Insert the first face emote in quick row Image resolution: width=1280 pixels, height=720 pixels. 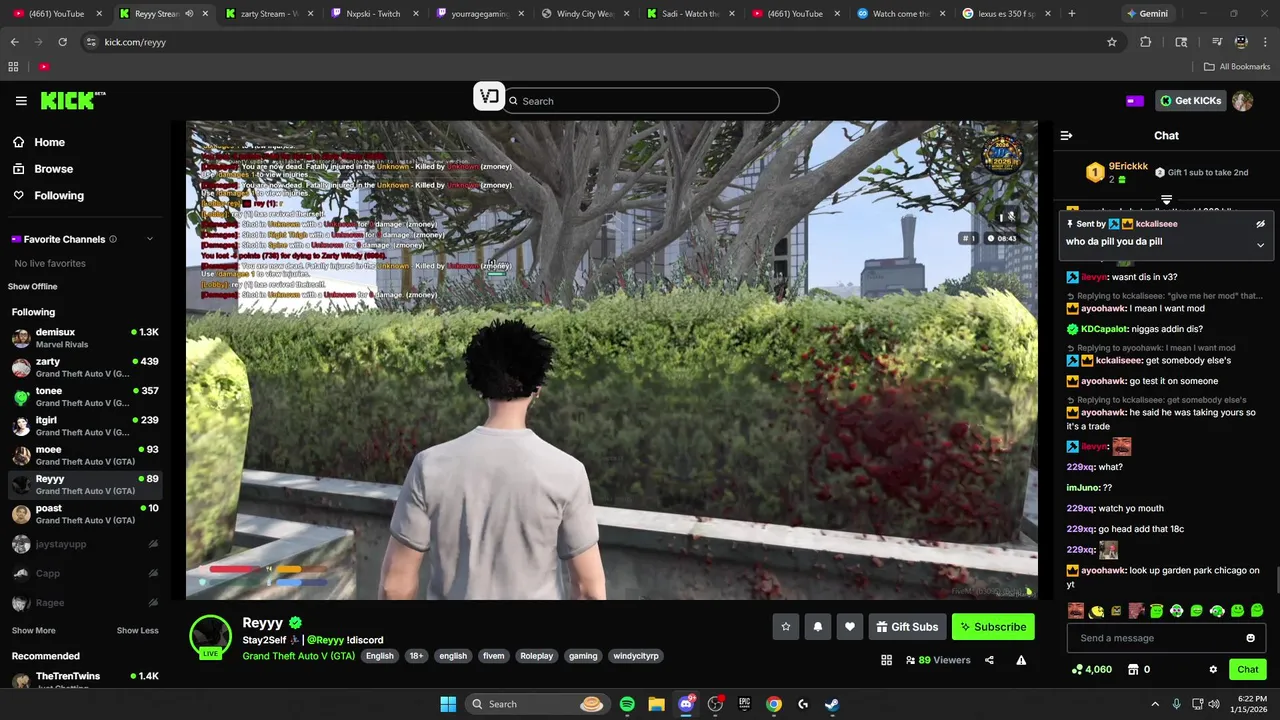coord(1075,610)
